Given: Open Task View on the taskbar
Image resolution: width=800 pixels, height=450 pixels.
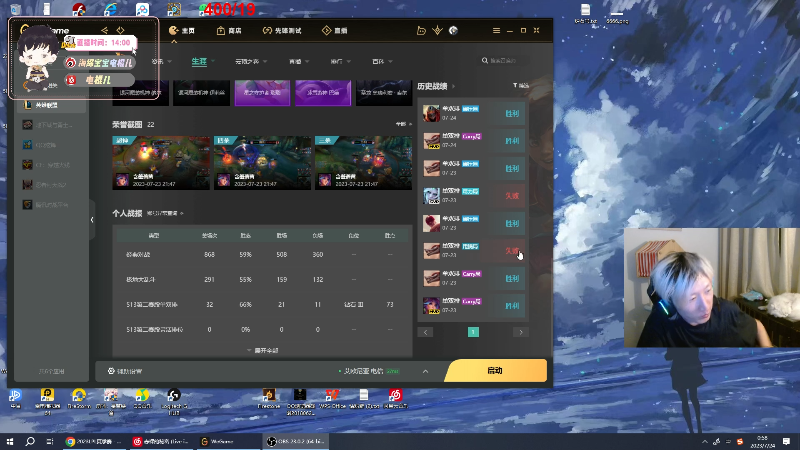Looking at the screenshot, I should (49, 441).
